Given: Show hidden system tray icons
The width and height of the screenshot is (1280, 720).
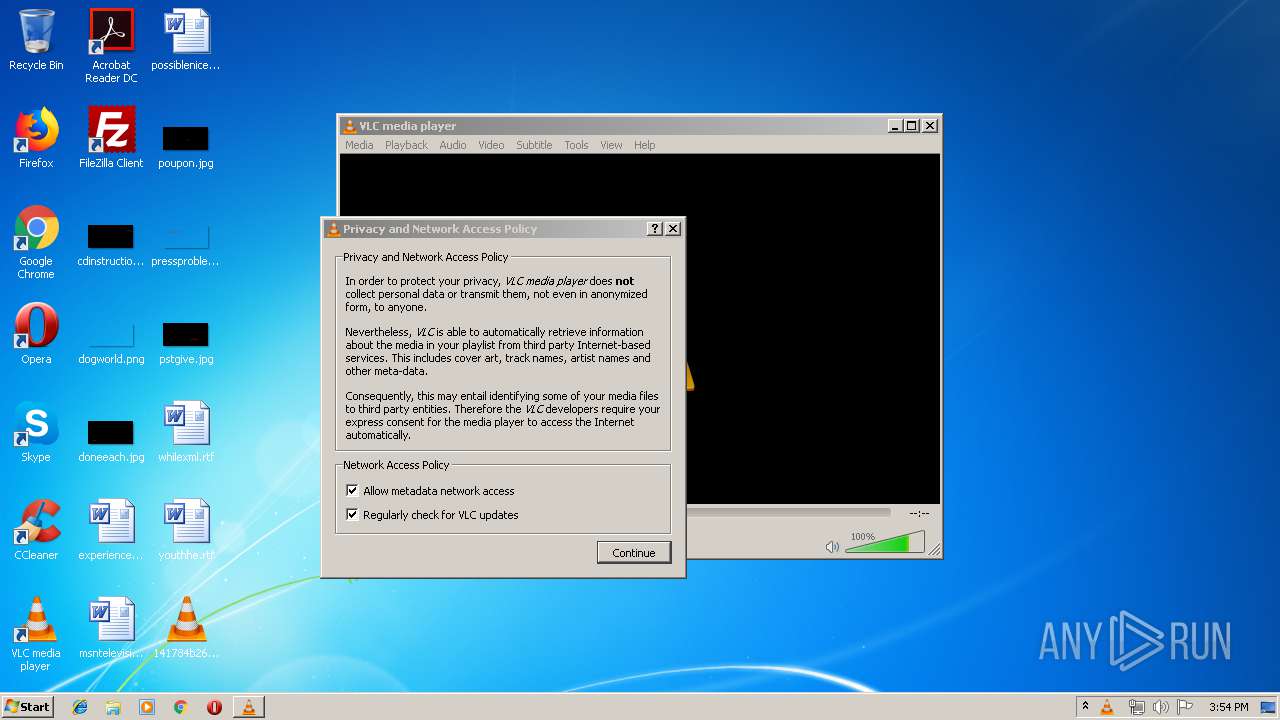Looking at the screenshot, I should (x=1085, y=707).
